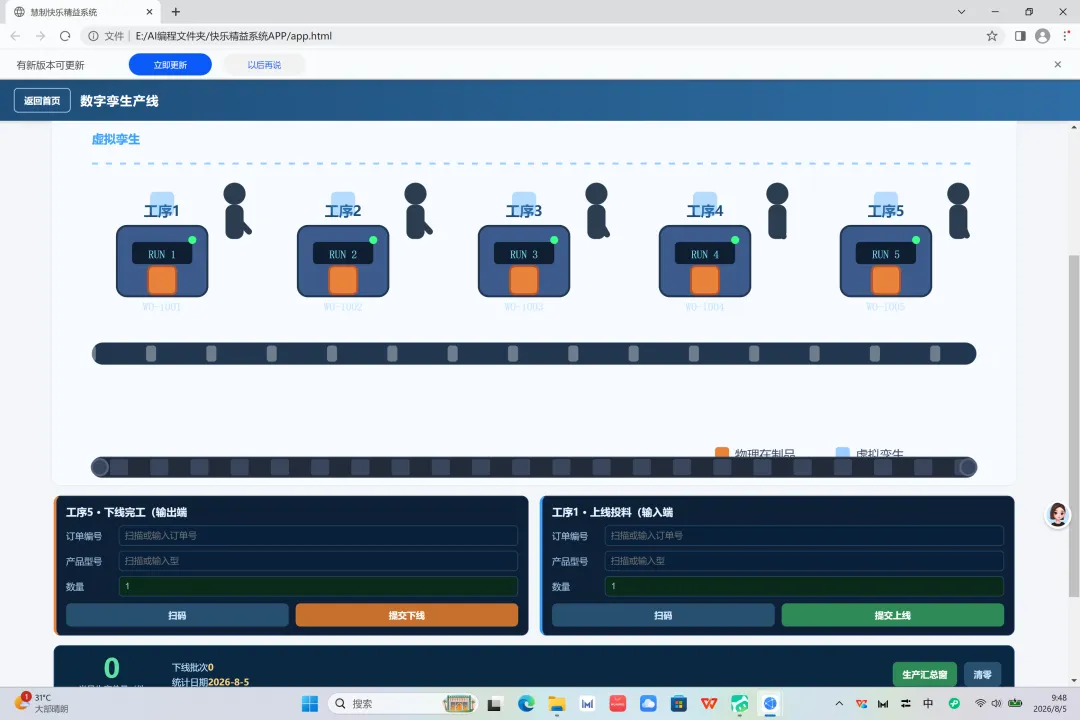Open the floating assistant avatar
Image resolution: width=1080 pixels, height=720 pixels.
(1058, 515)
